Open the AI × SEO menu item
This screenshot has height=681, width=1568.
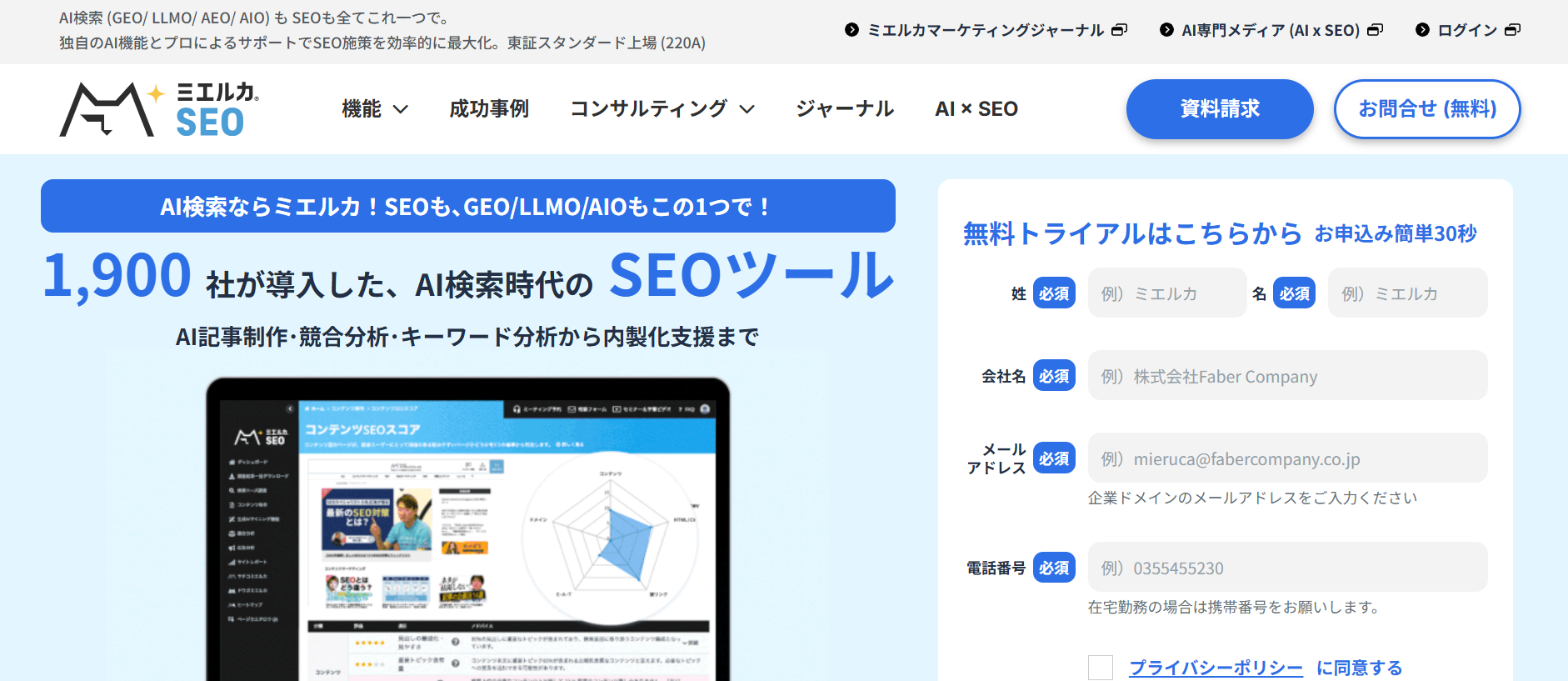click(976, 109)
